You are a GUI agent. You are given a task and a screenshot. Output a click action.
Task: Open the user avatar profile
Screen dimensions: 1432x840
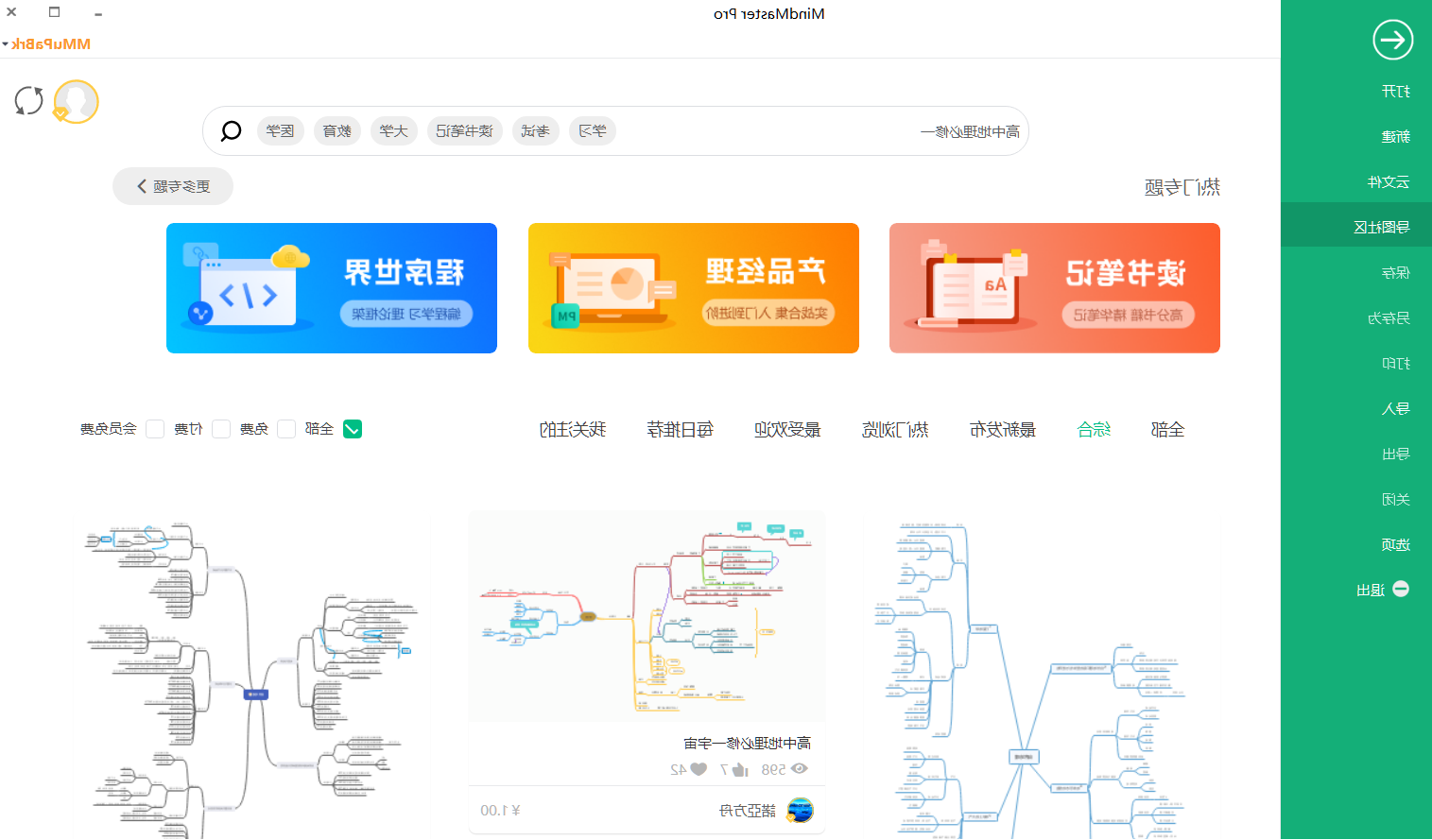(77, 101)
